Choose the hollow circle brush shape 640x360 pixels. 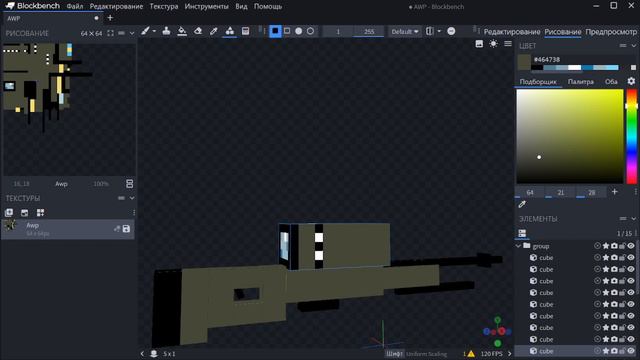(x=311, y=31)
